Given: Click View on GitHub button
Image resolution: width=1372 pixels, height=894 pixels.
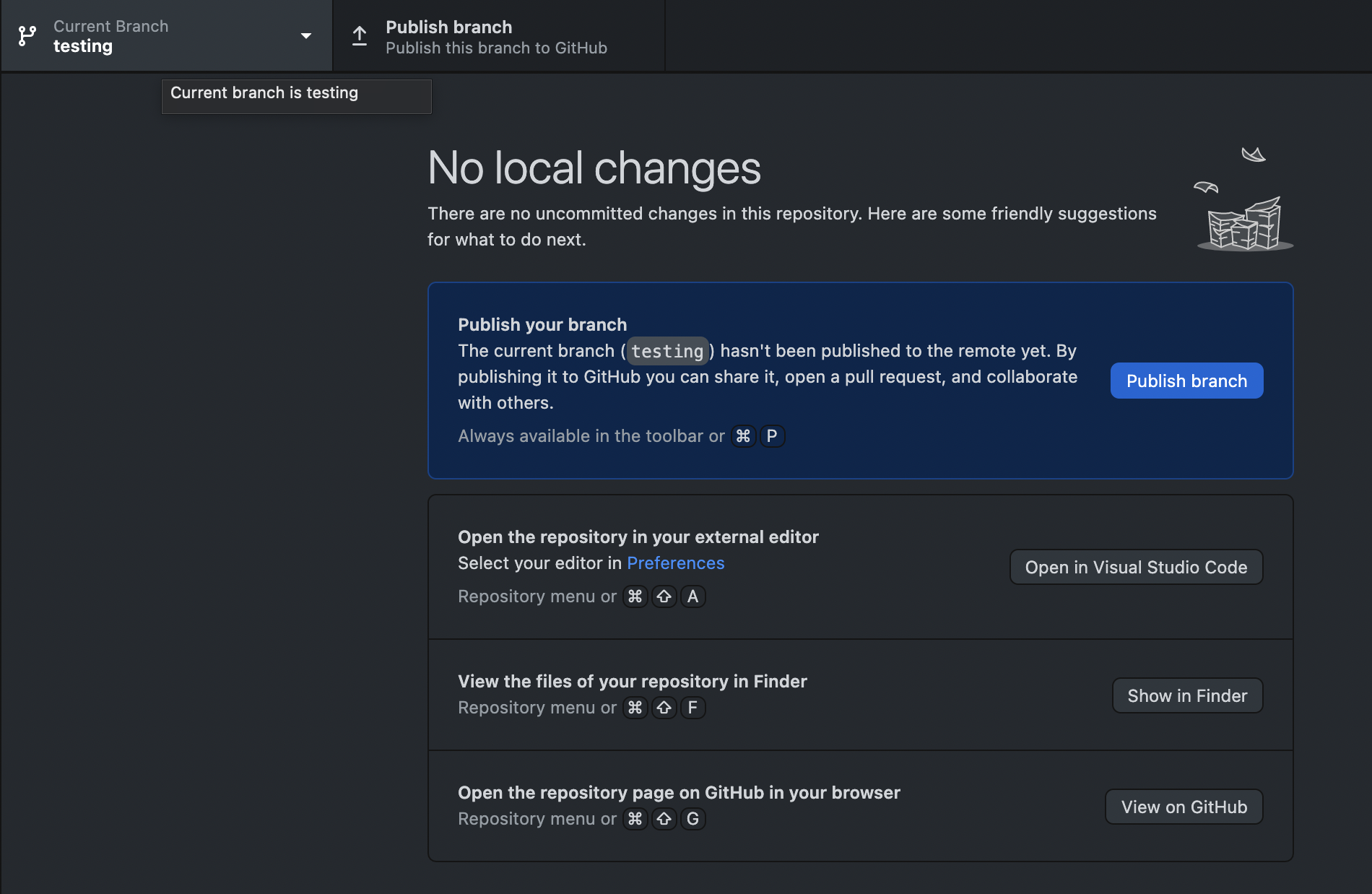Looking at the screenshot, I should [1184, 807].
